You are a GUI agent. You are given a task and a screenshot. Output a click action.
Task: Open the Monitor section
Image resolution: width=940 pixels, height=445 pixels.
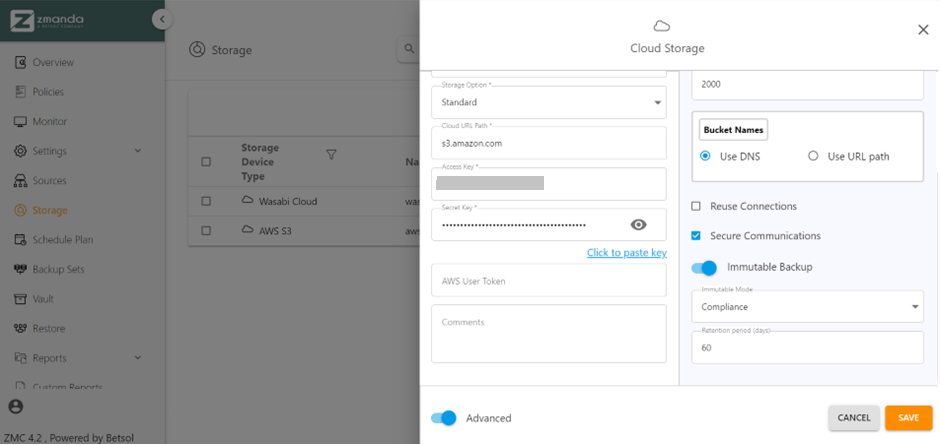pos(50,121)
